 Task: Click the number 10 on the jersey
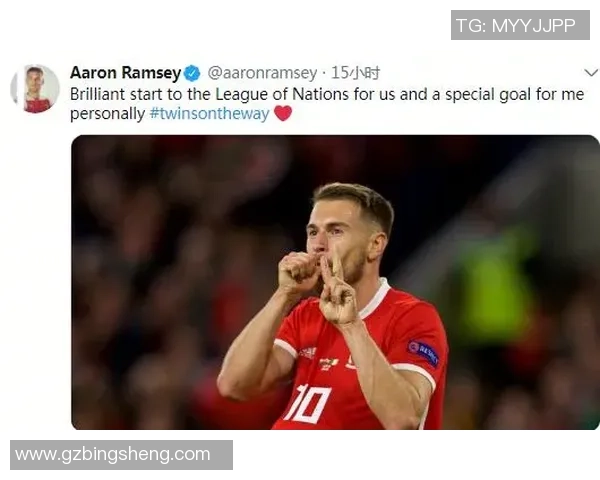tap(307, 404)
